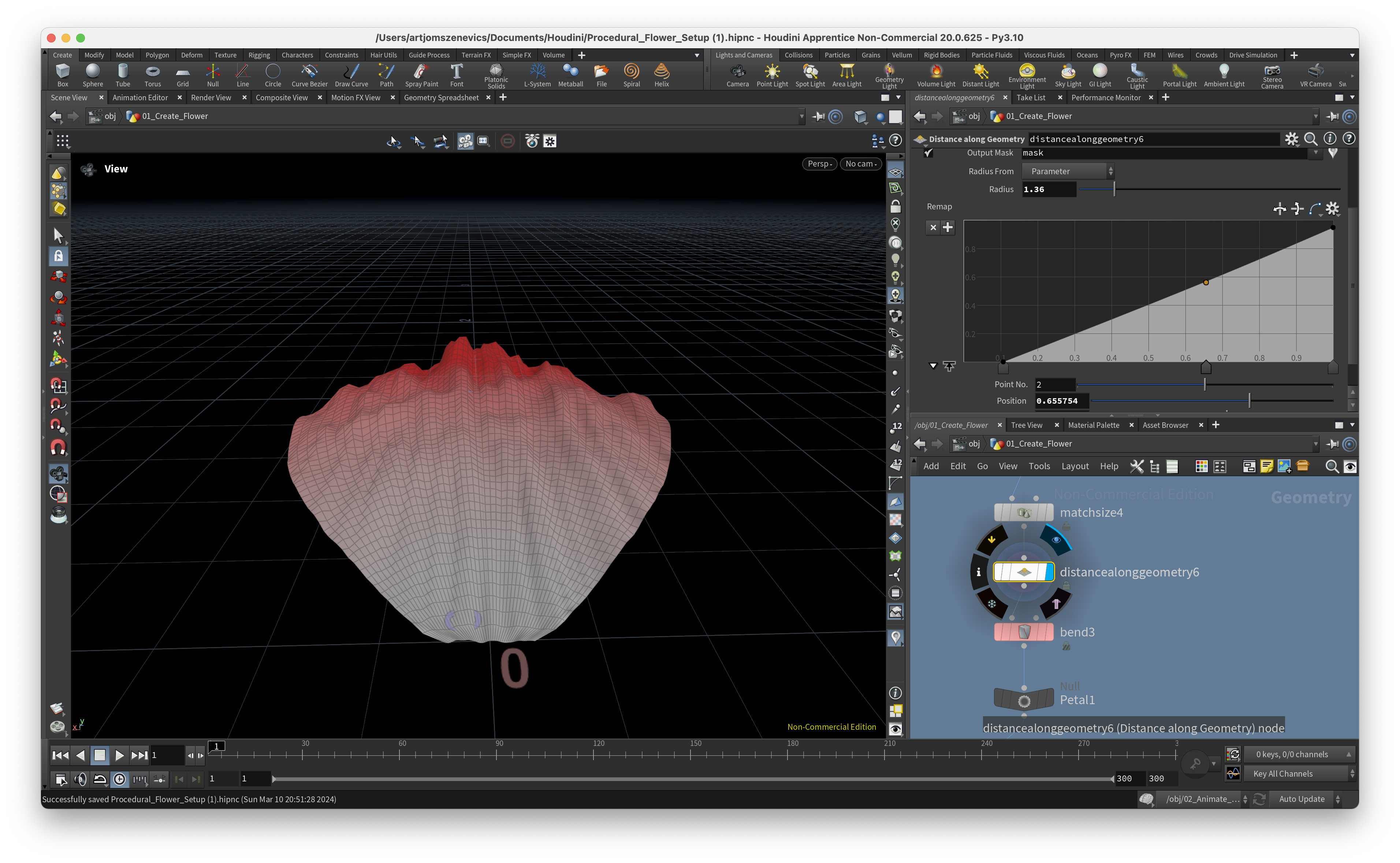Image resolution: width=1400 pixels, height=863 pixels.
Task: Click the Spot Light shelf tool
Action: coord(809,75)
